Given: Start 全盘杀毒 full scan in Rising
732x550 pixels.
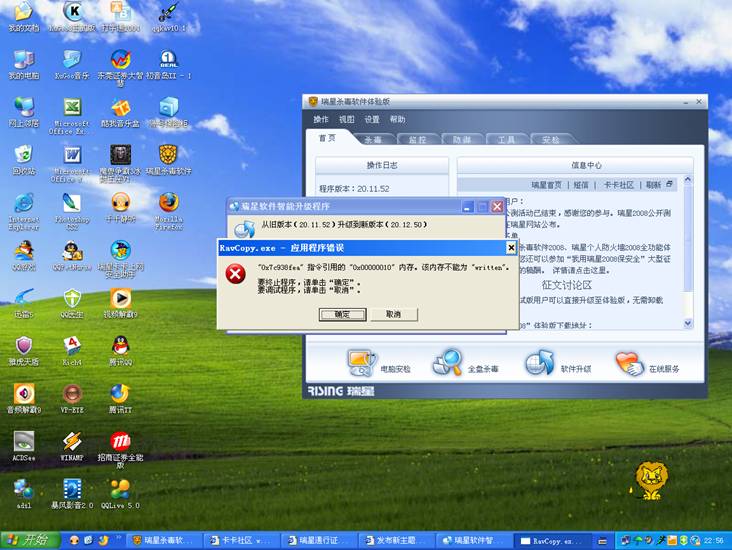Looking at the screenshot, I should pyautogui.click(x=465, y=363).
